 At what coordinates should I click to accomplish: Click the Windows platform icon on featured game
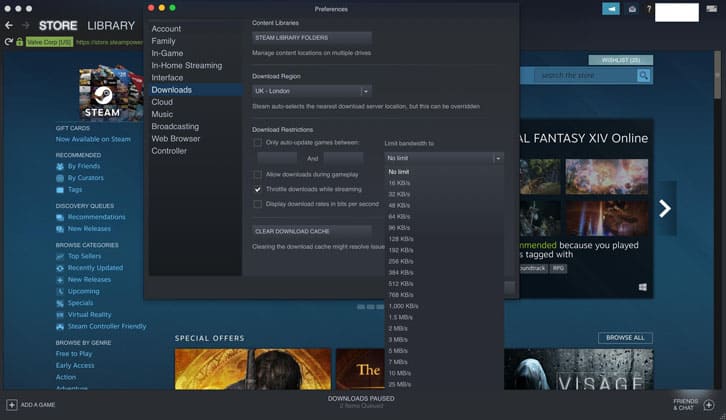pos(643,287)
